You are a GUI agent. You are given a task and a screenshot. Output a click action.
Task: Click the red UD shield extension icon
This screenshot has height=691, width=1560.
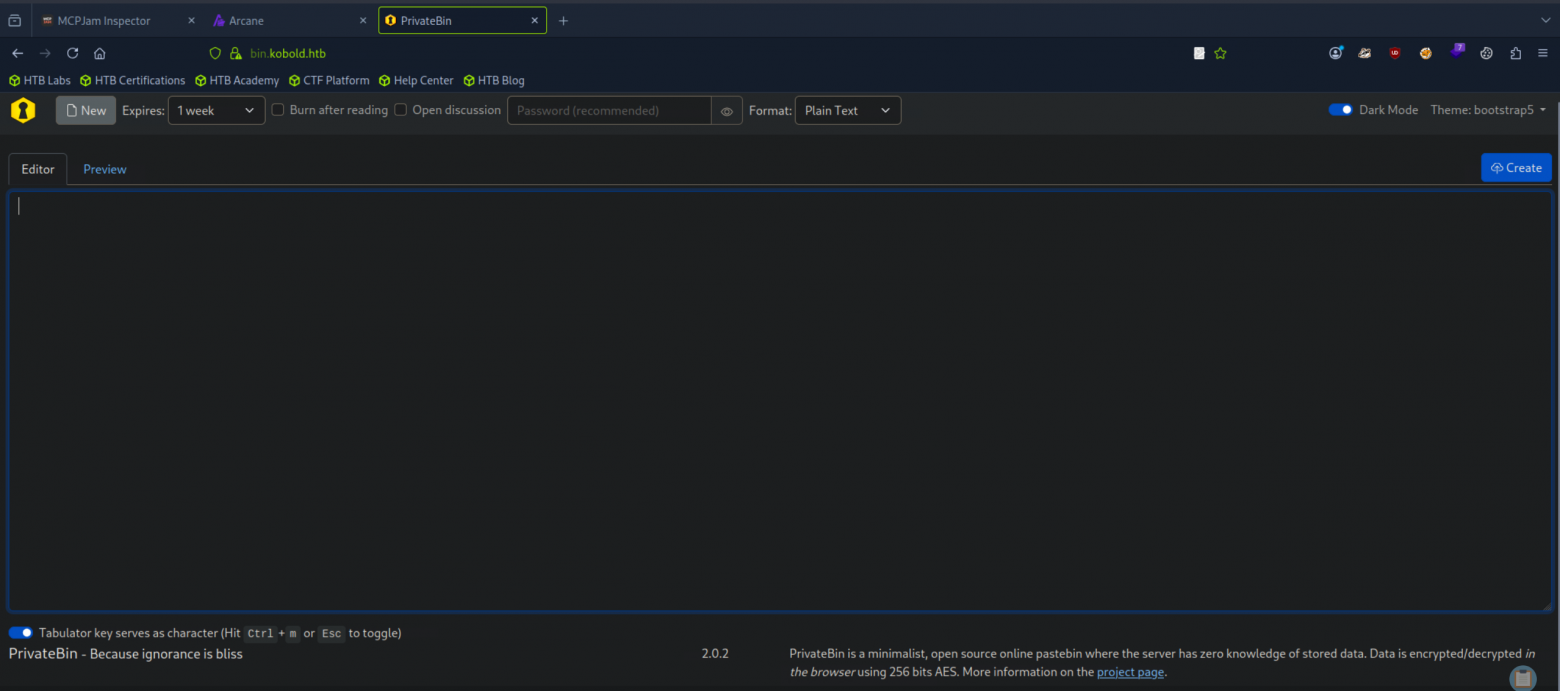coord(1394,53)
